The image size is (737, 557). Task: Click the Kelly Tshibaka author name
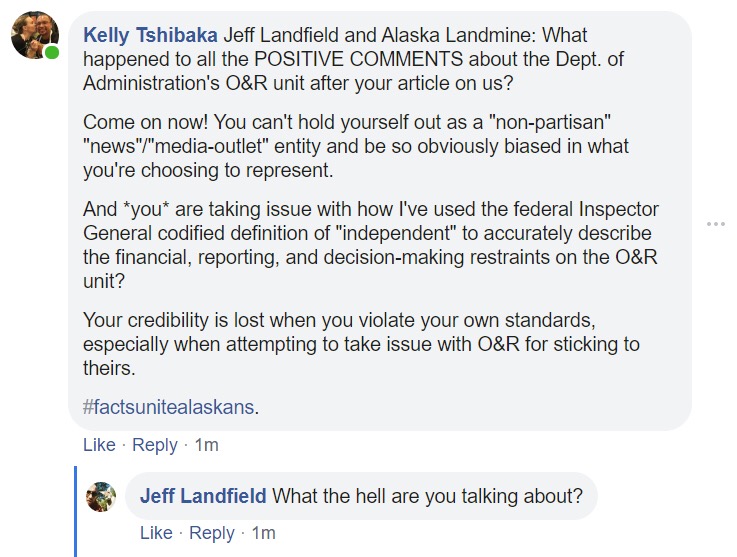pyautogui.click(x=146, y=35)
